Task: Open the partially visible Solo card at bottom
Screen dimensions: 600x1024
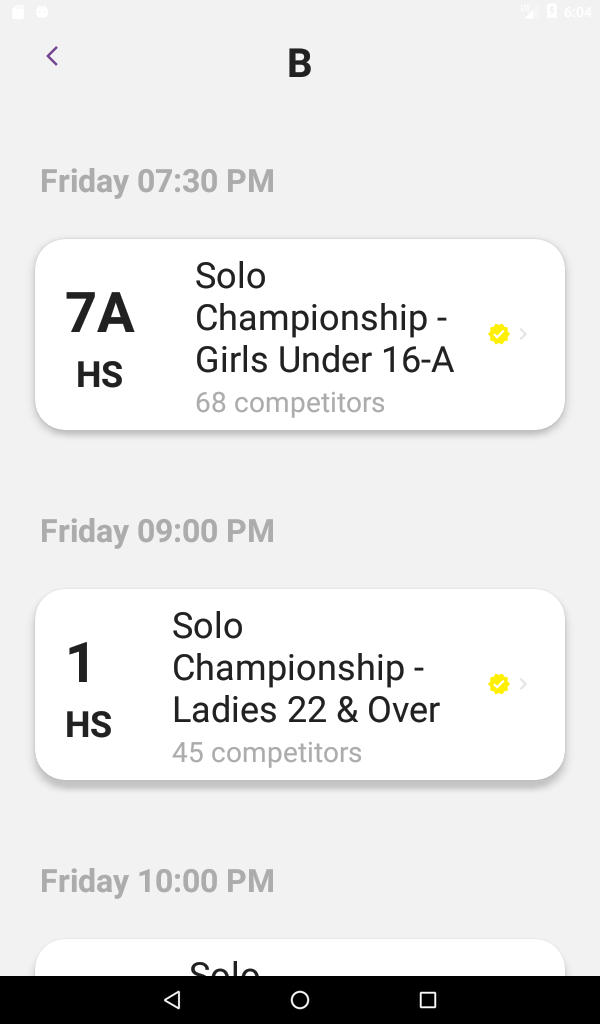Action: (x=300, y=960)
